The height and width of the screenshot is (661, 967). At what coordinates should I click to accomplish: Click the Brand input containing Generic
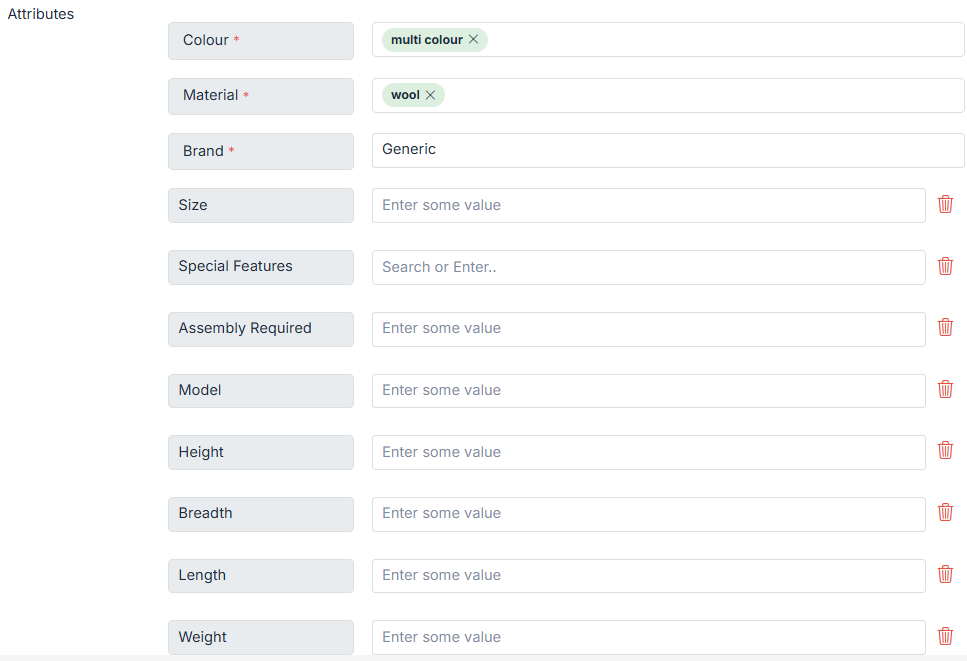coord(667,150)
